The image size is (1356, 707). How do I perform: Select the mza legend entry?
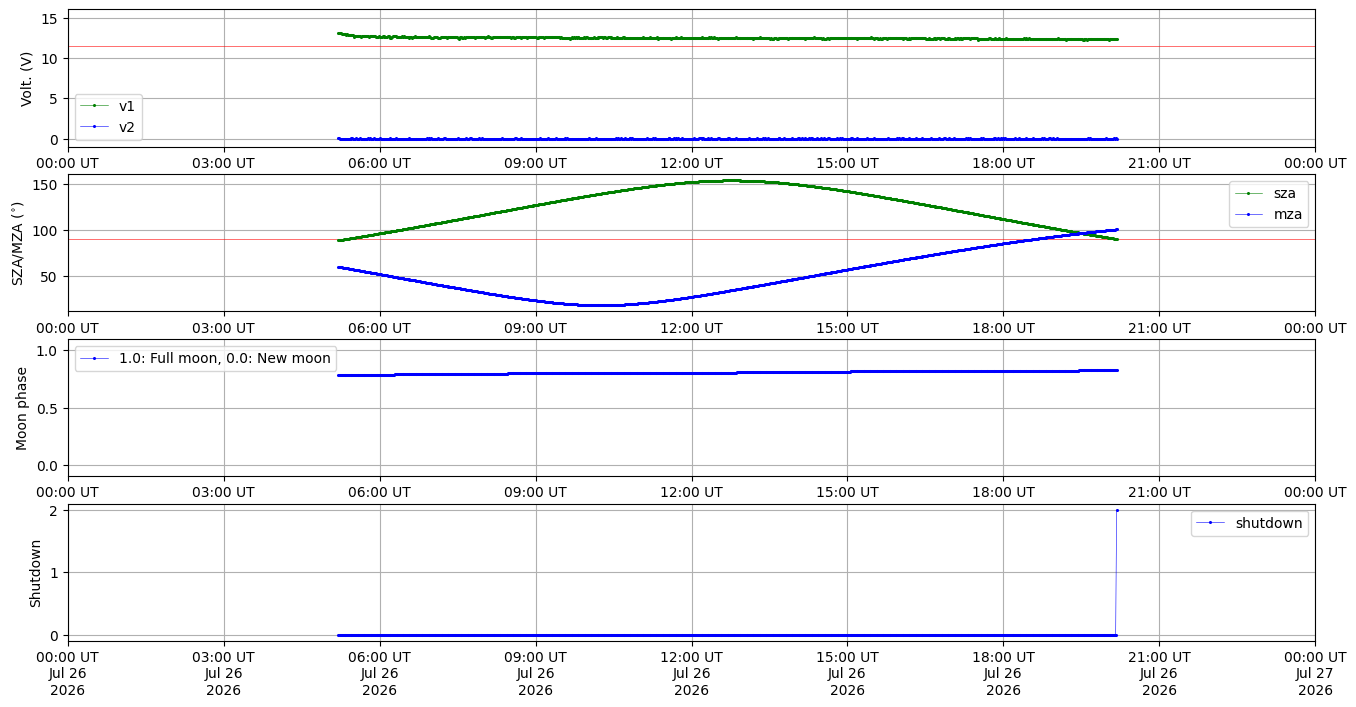pos(1269,213)
